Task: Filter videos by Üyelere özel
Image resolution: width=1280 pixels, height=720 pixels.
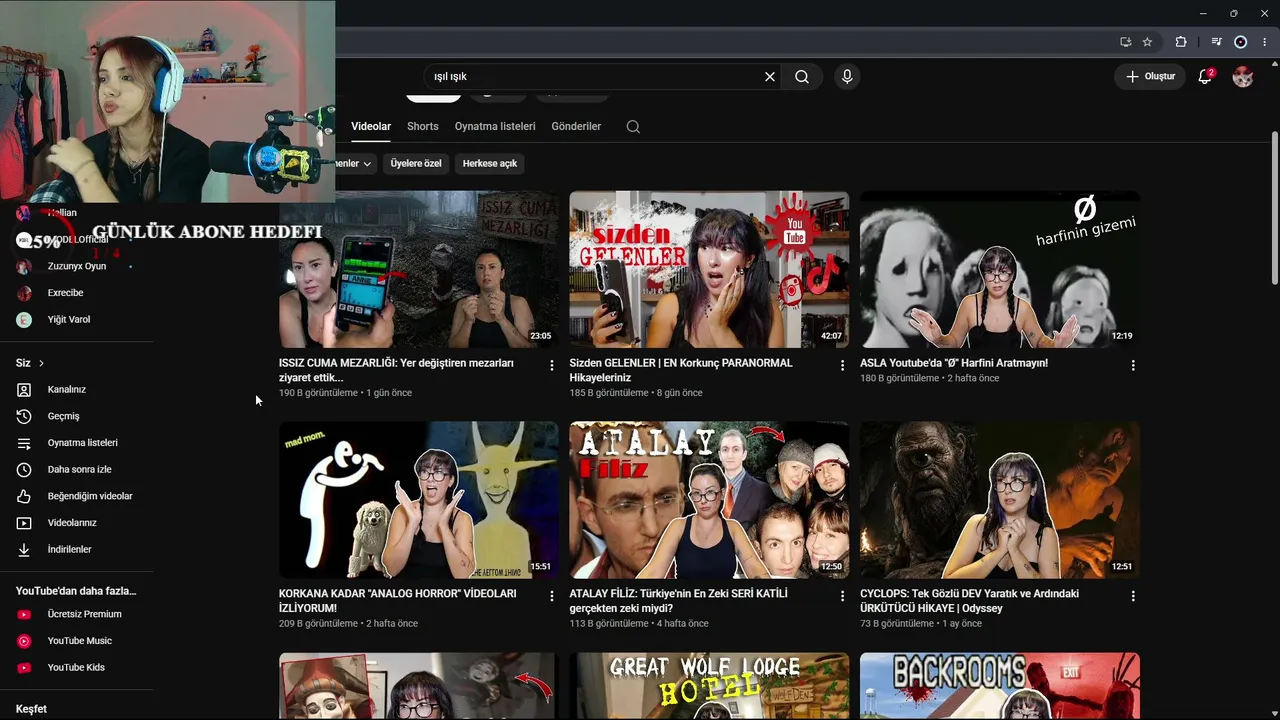Action: (416, 163)
